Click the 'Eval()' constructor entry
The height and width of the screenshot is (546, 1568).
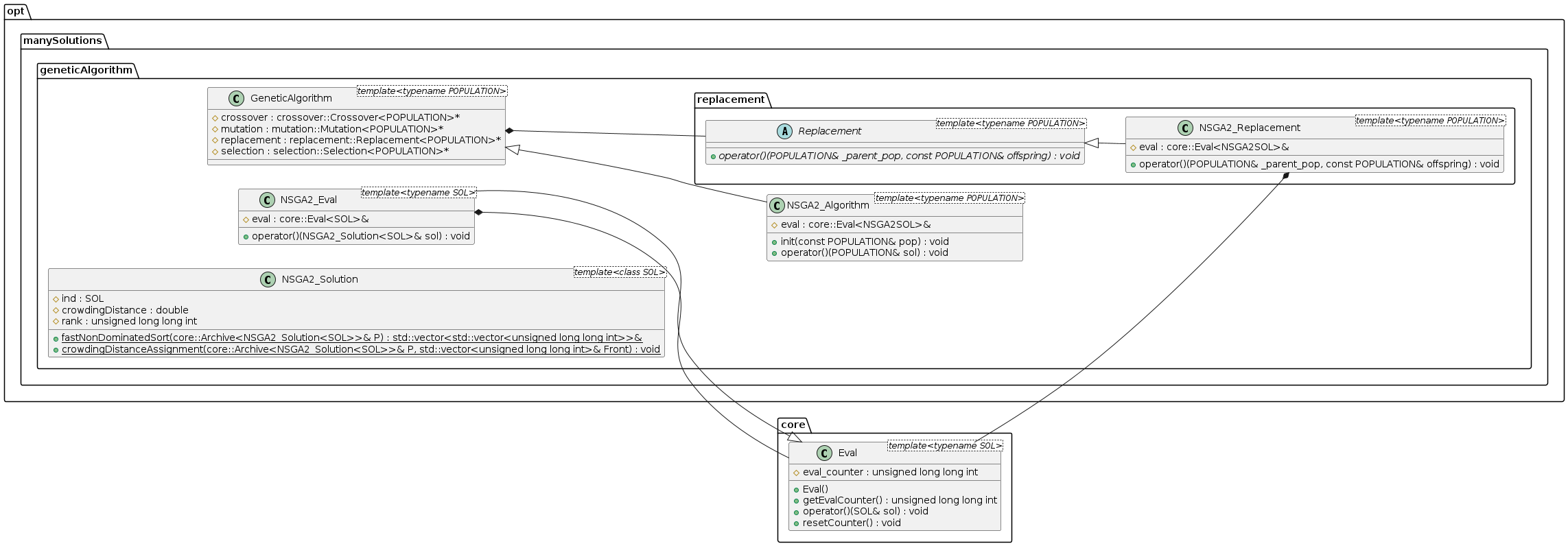click(815, 490)
